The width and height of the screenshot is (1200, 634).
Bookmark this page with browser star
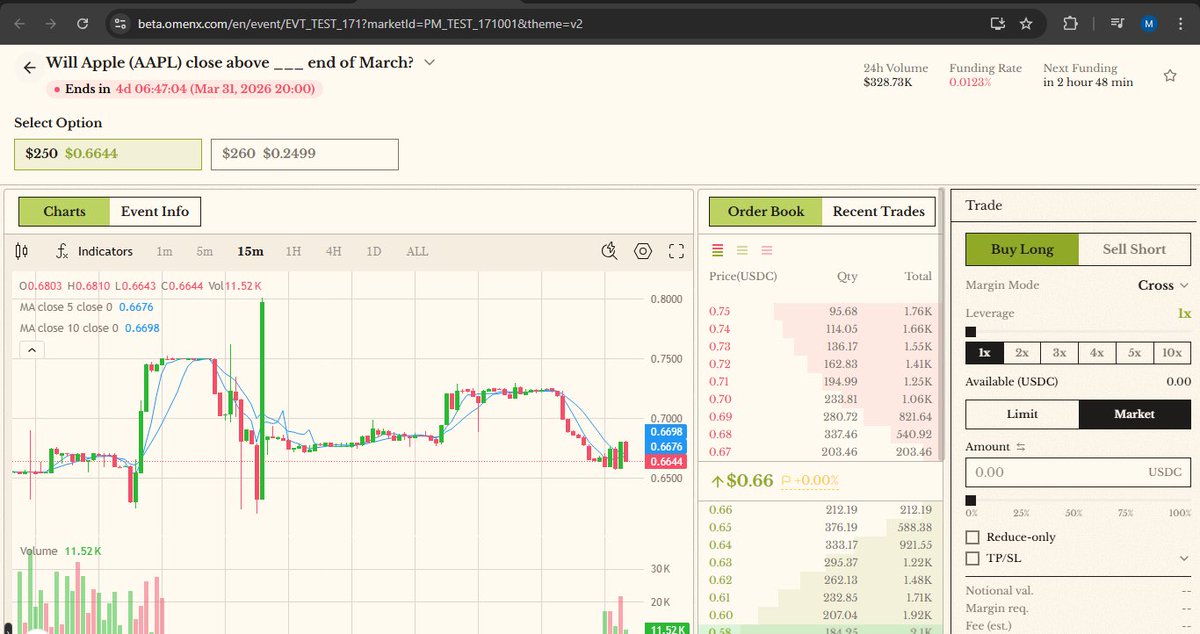(x=1026, y=23)
